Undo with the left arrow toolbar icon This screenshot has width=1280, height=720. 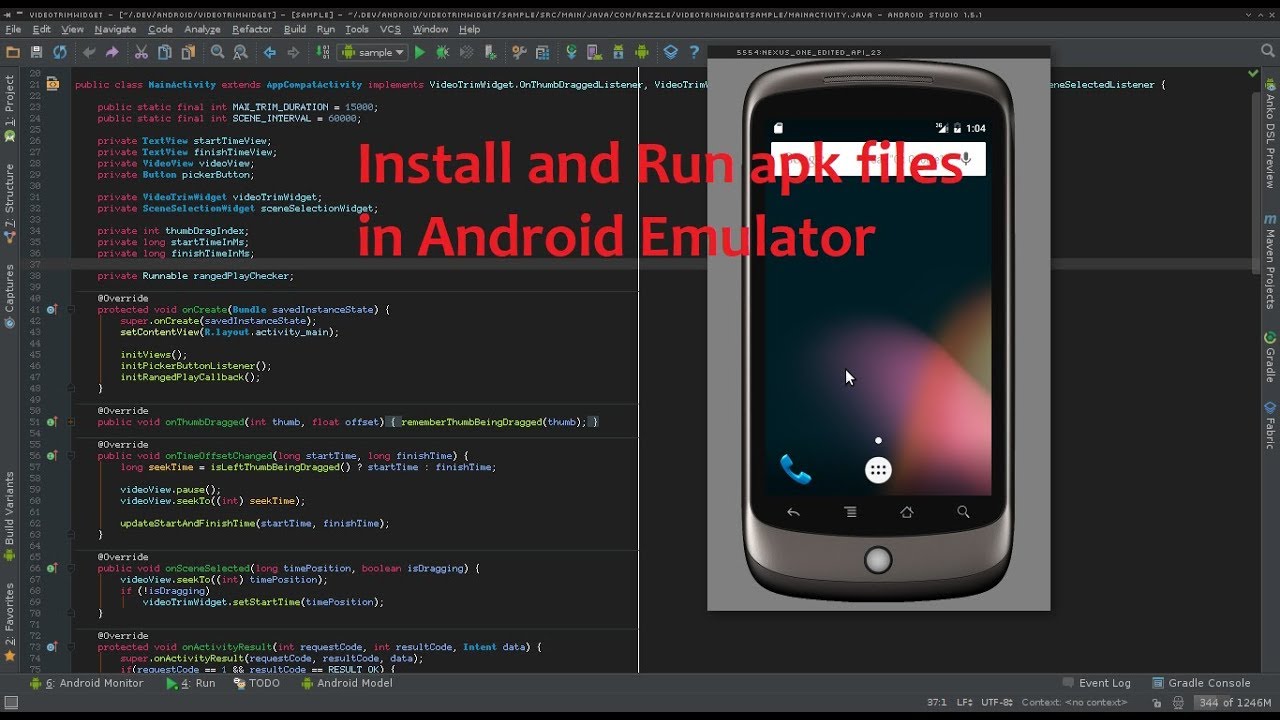point(90,52)
